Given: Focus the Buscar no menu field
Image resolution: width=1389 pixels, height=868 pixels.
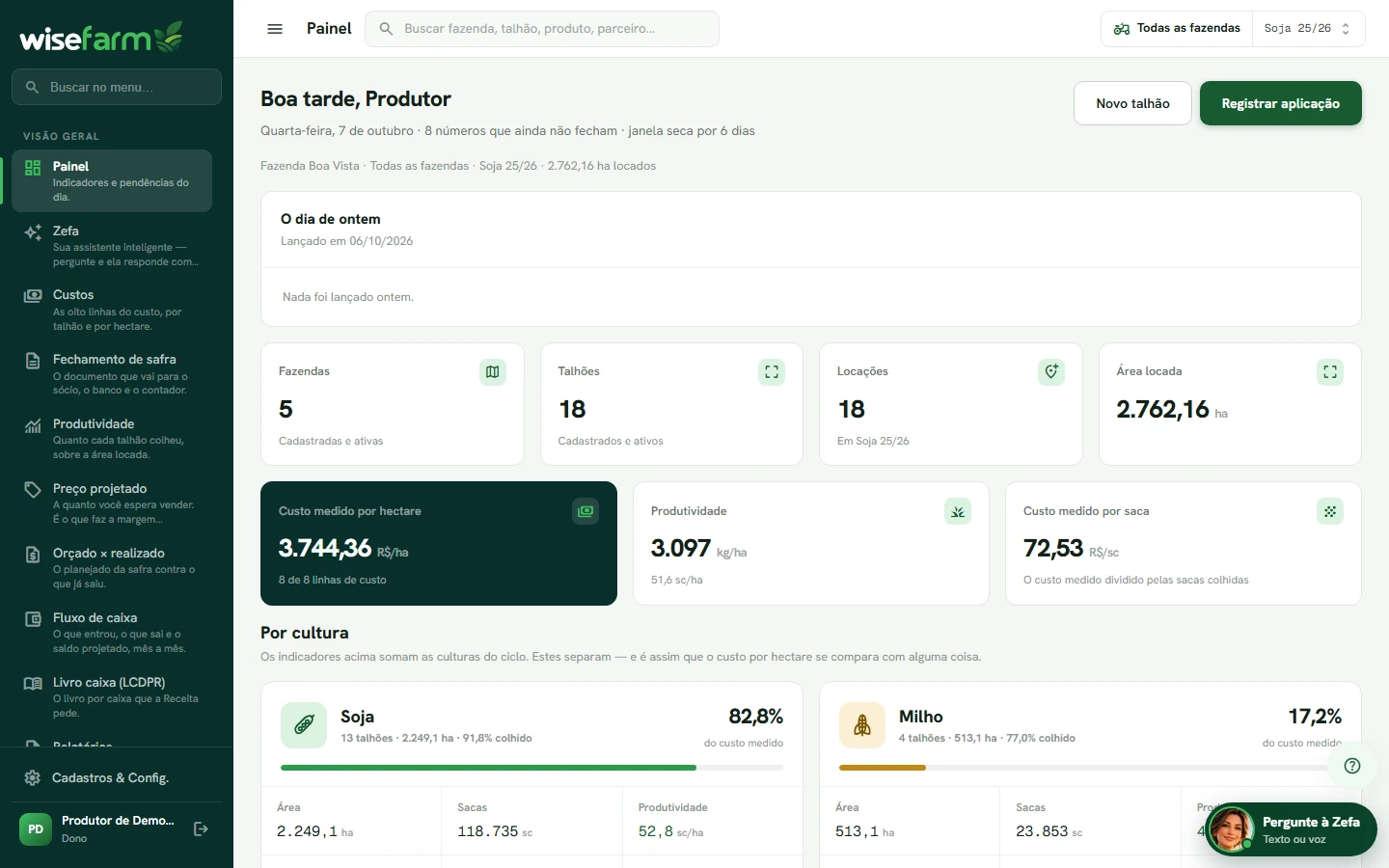Looking at the screenshot, I should (117, 87).
